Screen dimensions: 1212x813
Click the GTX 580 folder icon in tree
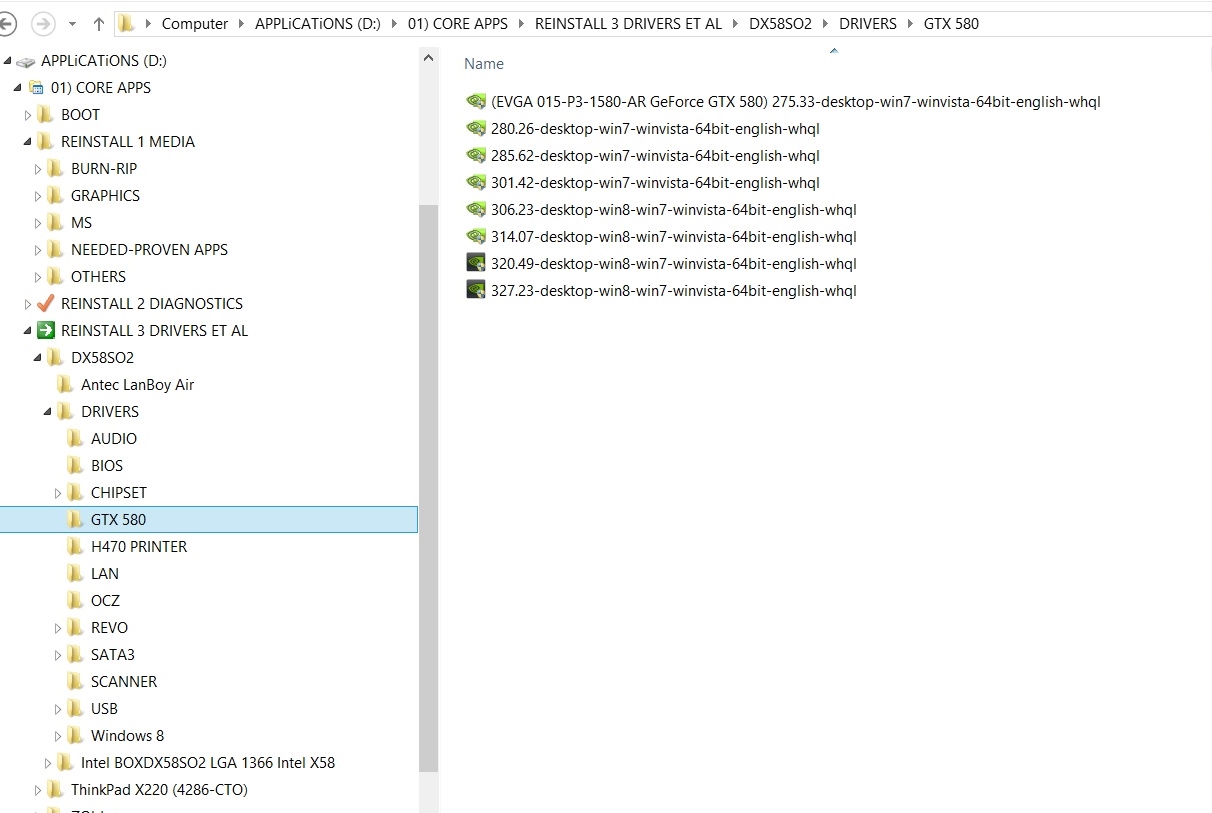pyautogui.click(x=76, y=520)
